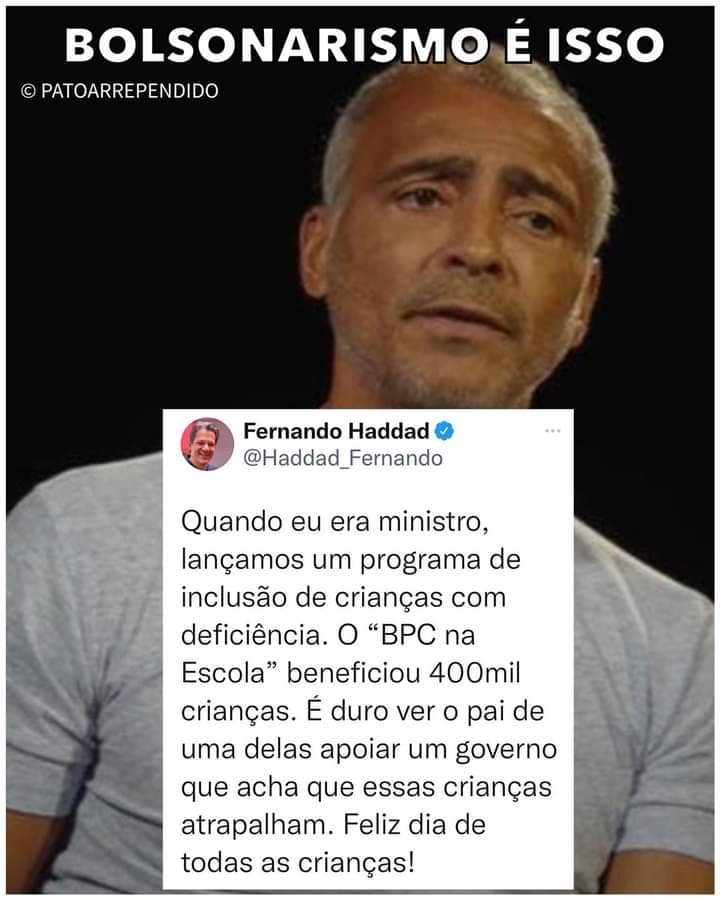Click the man's visible ear

click(316, 253)
